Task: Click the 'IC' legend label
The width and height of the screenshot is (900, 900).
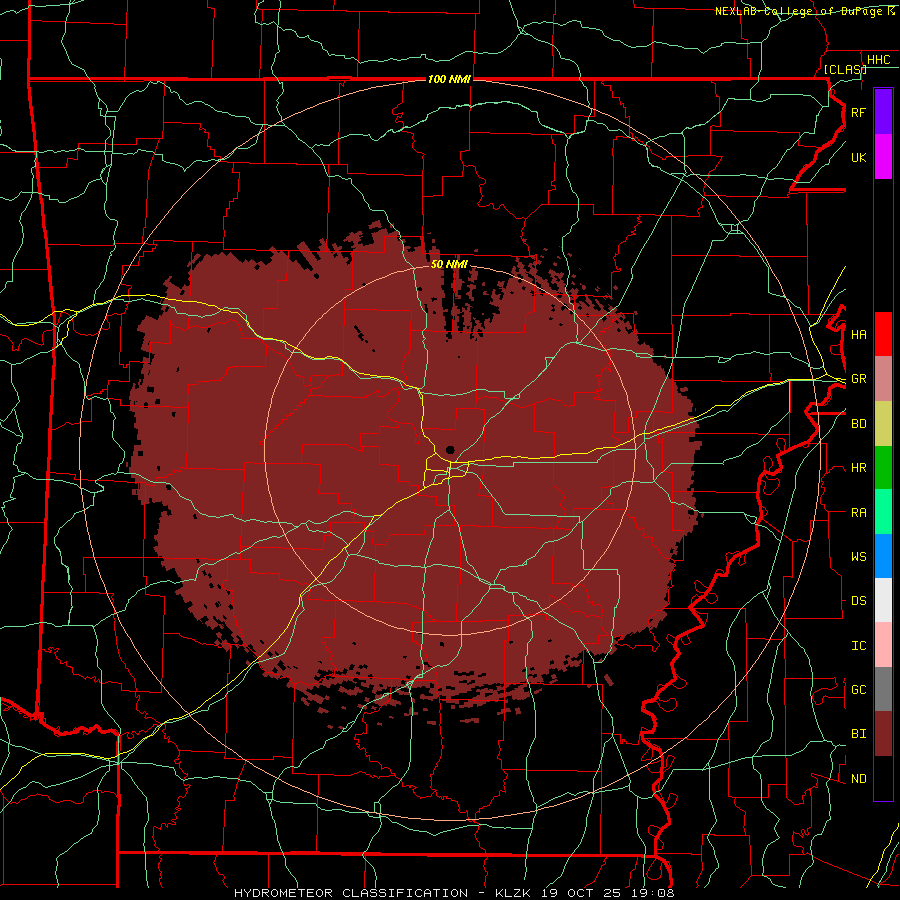Action: (x=858, y=646)
